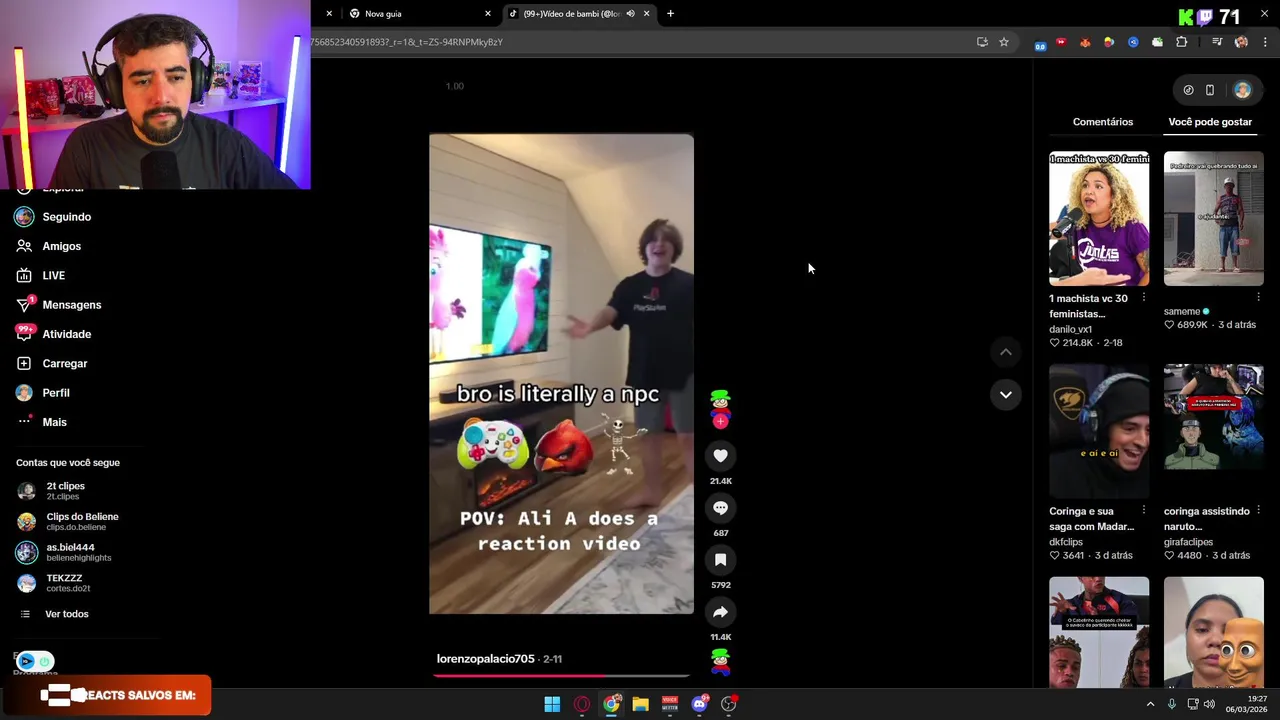Seek in the video progress bar
Screen dimensions: 1280x720
point(561,675)
